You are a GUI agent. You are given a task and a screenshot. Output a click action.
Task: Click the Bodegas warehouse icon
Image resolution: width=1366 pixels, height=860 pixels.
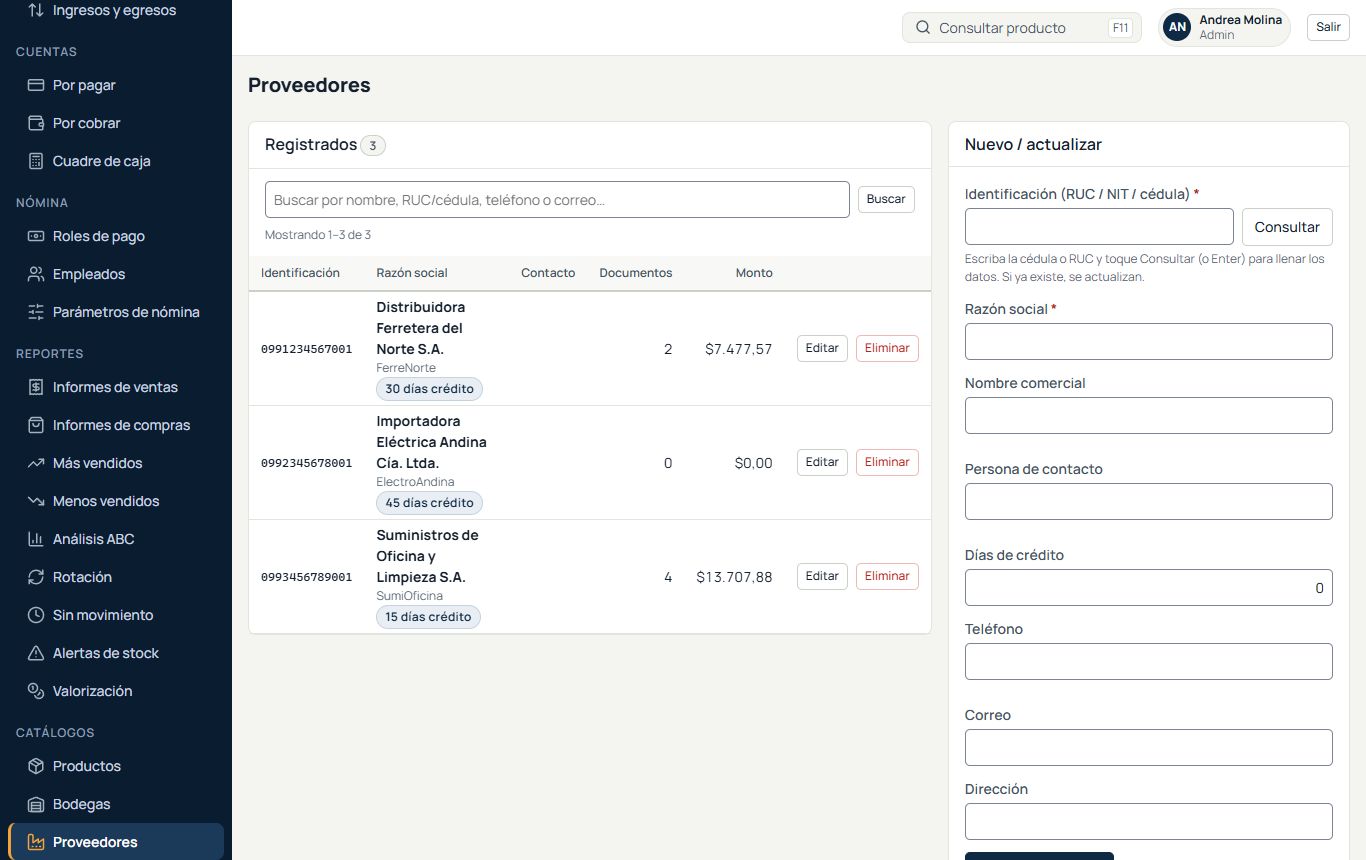[36, 804]
